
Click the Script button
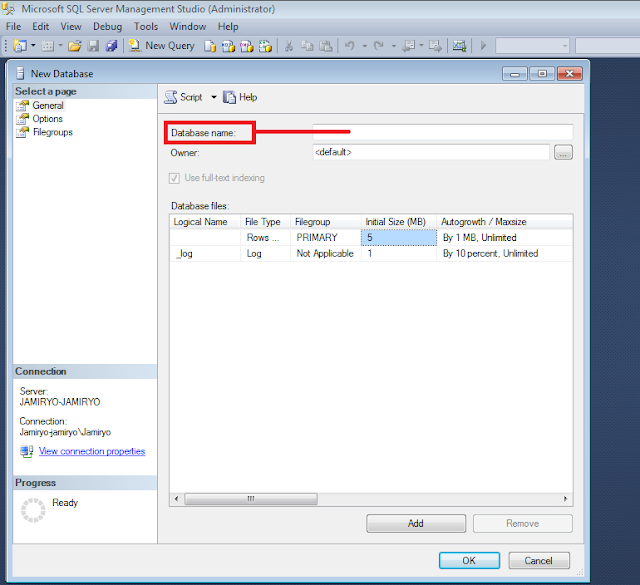(x=183, y=97)
